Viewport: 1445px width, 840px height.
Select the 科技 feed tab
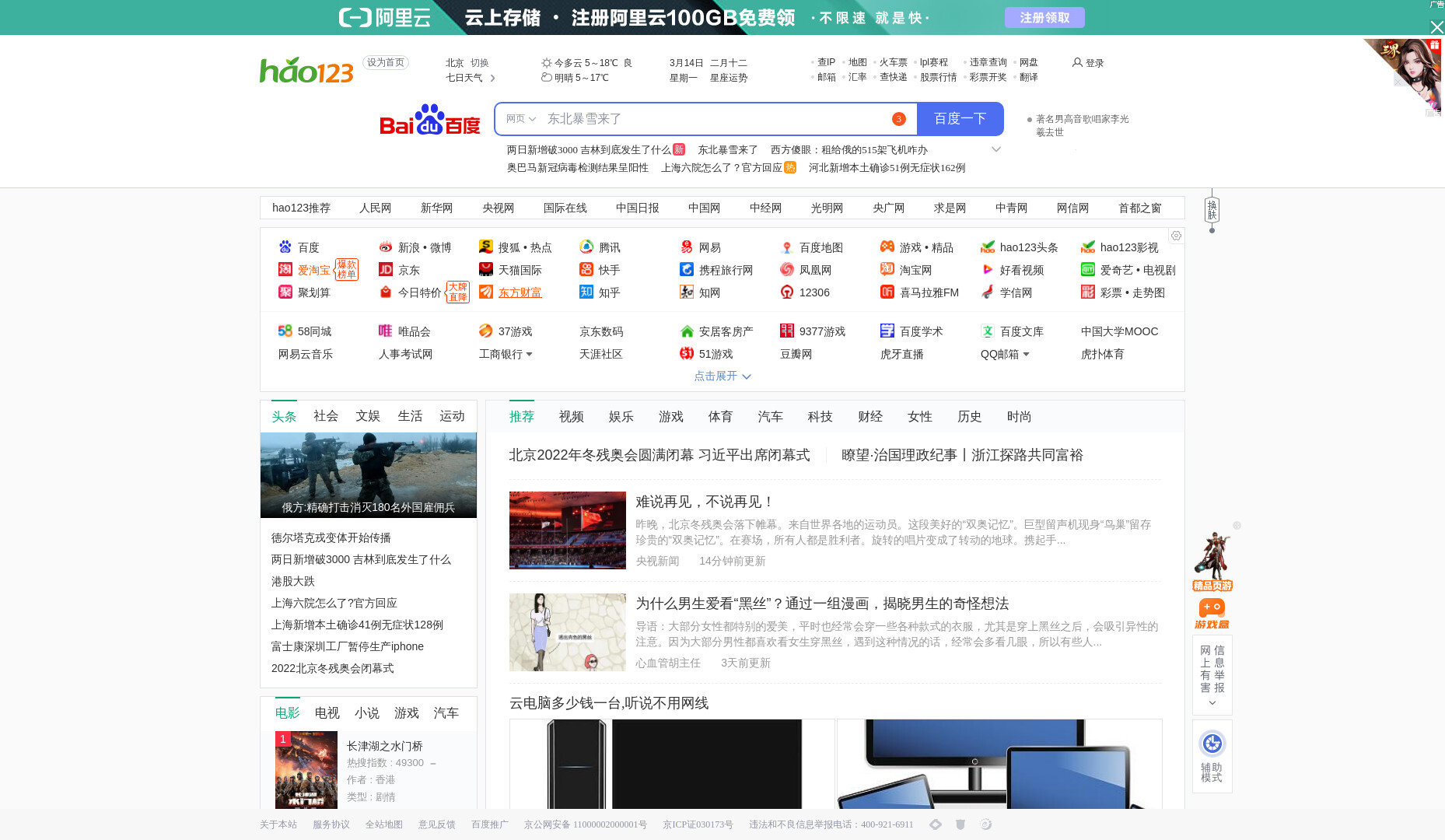pos(820,417)
